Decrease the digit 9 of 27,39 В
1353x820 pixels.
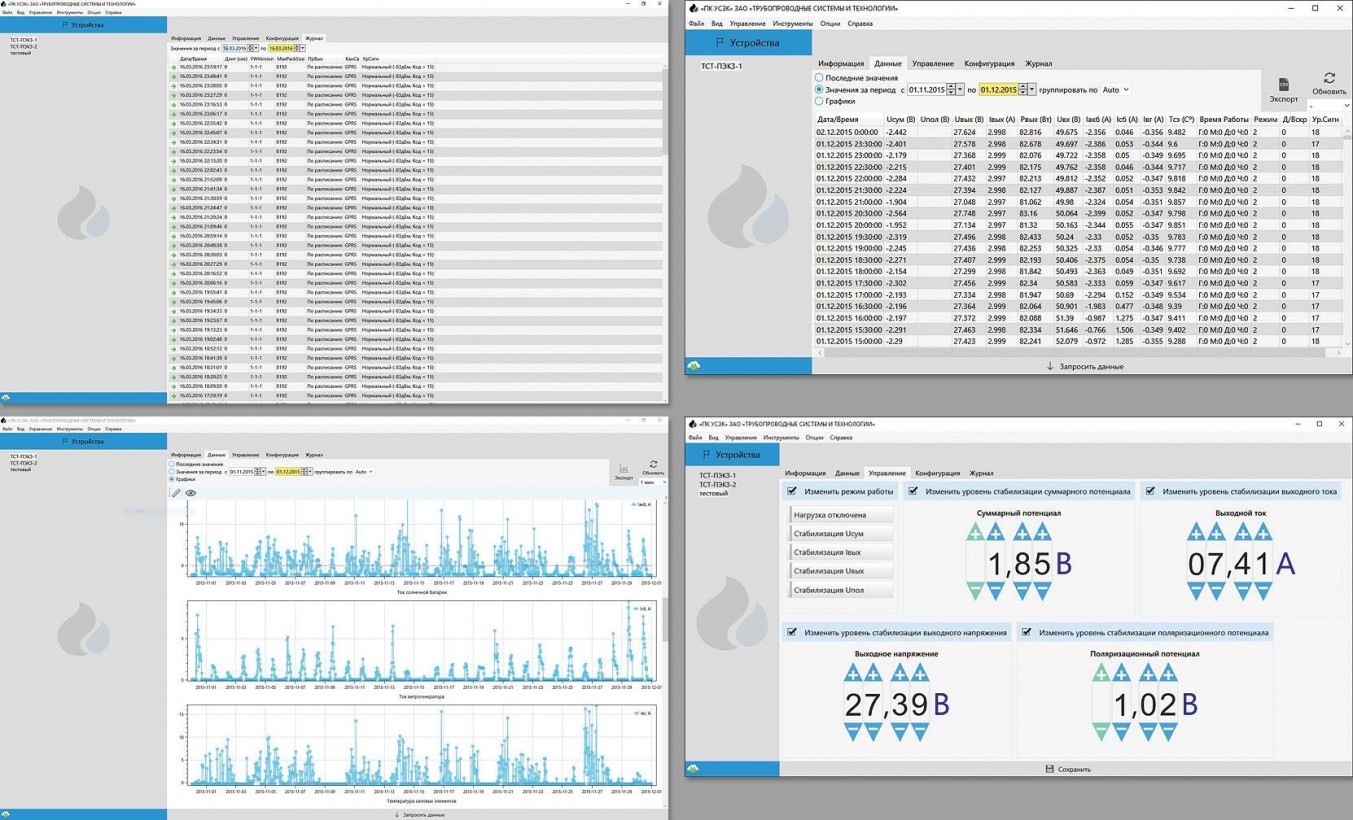[x=919, y=732]
